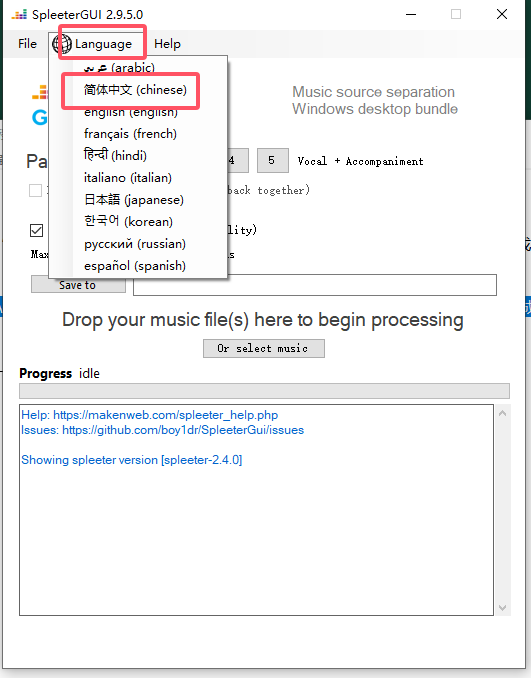Click the 'Showing spleeter version' log line
The width and height of the screenshot is (531, 678).
(131, 460)
